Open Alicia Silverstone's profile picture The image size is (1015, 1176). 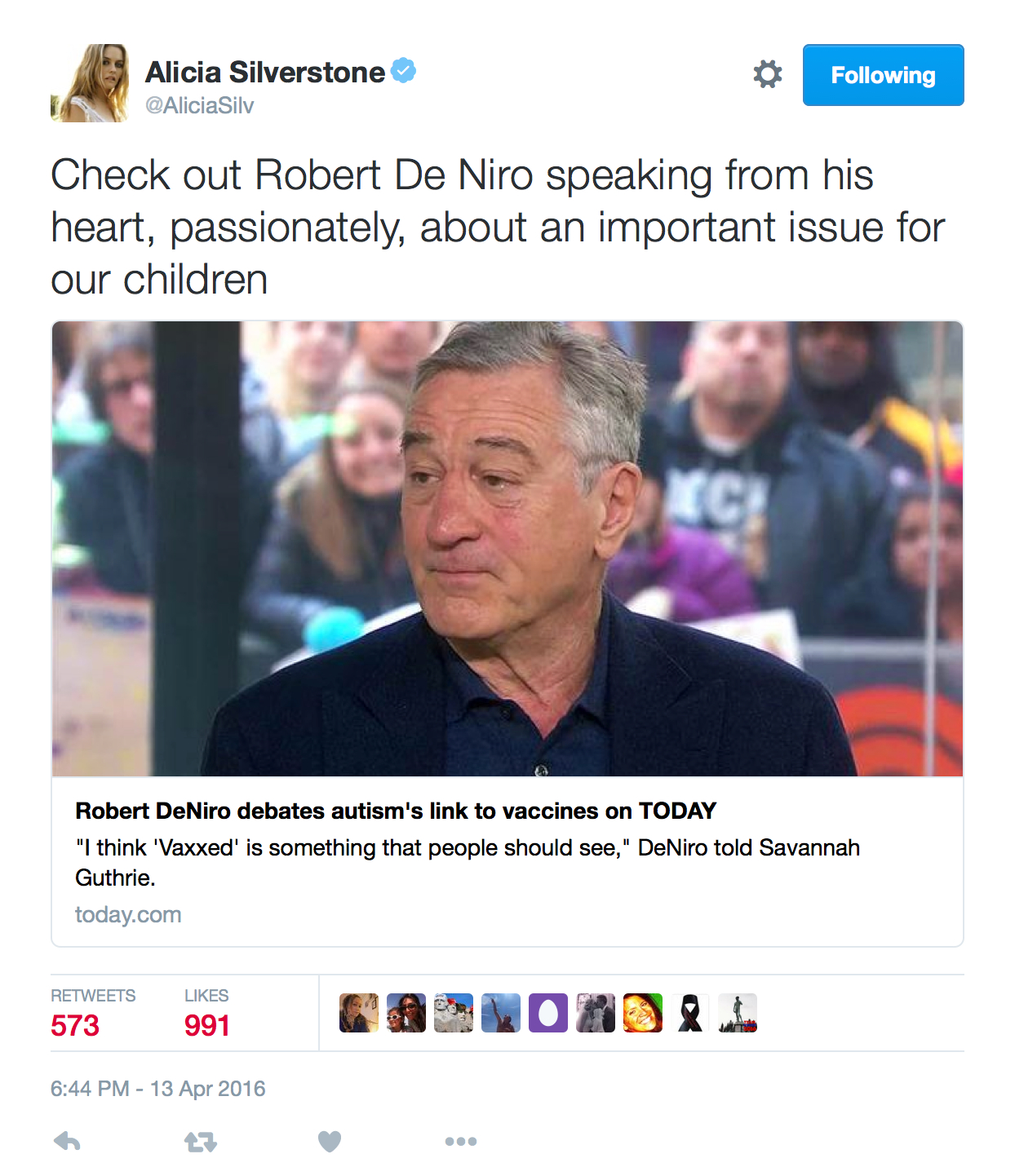(90, 83)
